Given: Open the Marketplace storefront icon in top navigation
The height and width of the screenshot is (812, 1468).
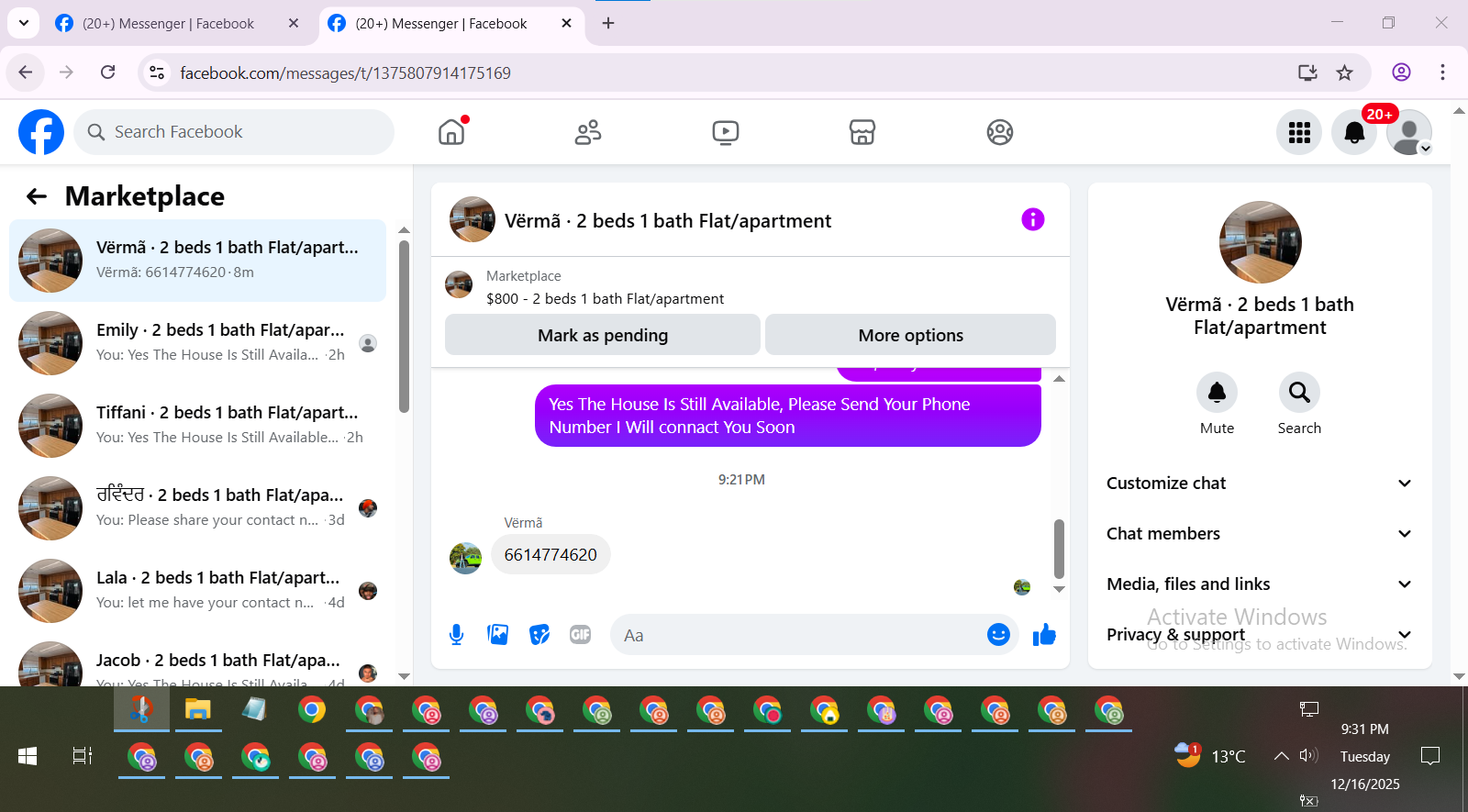Looking at the screenshot, I should (862, 132).
